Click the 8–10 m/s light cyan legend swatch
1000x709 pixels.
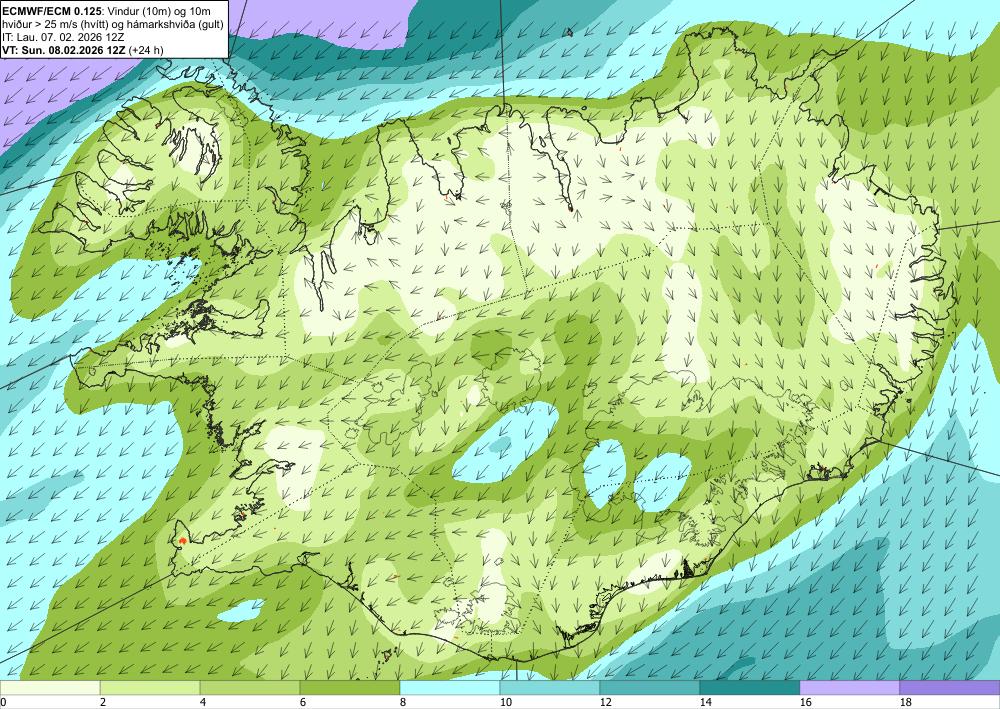(x=450, y=687)
